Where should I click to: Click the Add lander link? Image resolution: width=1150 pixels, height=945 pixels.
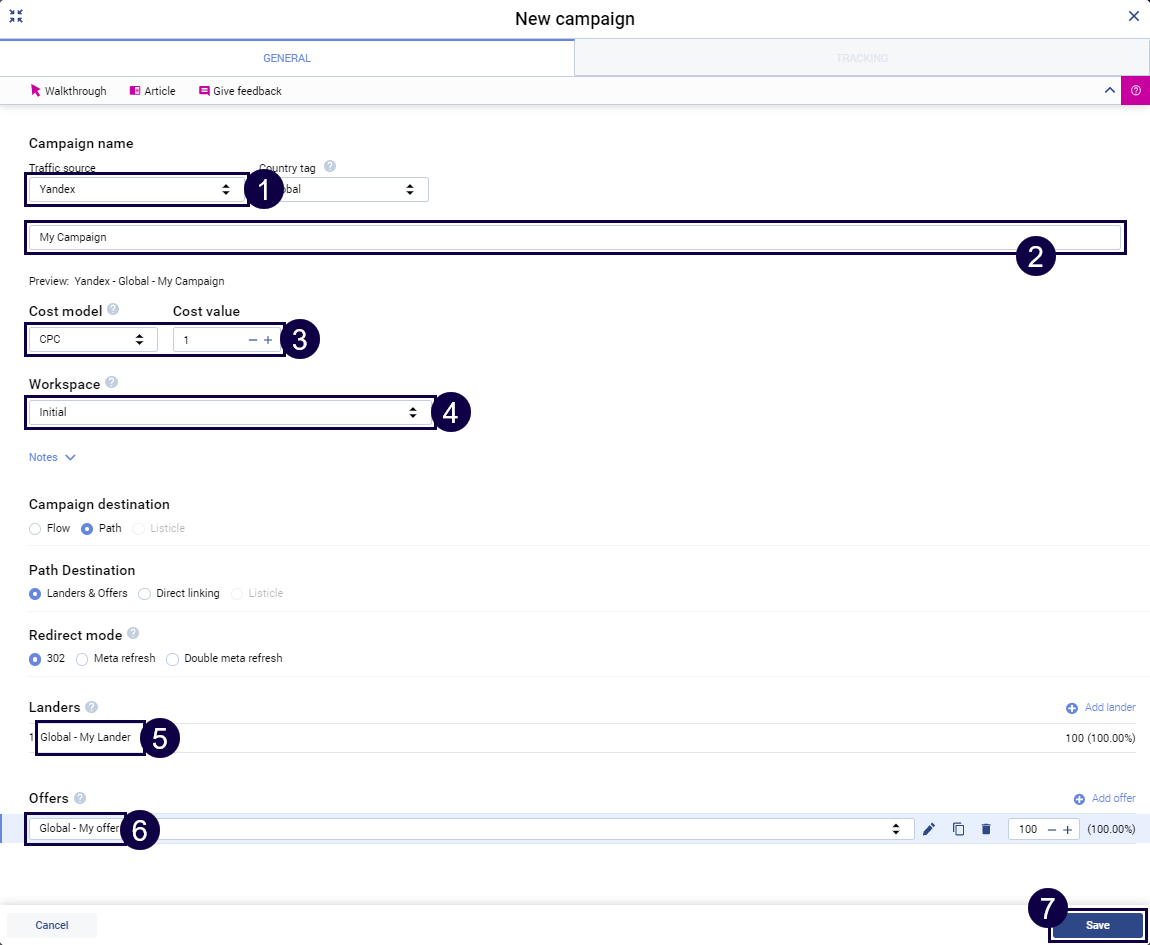tap(1101, 707)
